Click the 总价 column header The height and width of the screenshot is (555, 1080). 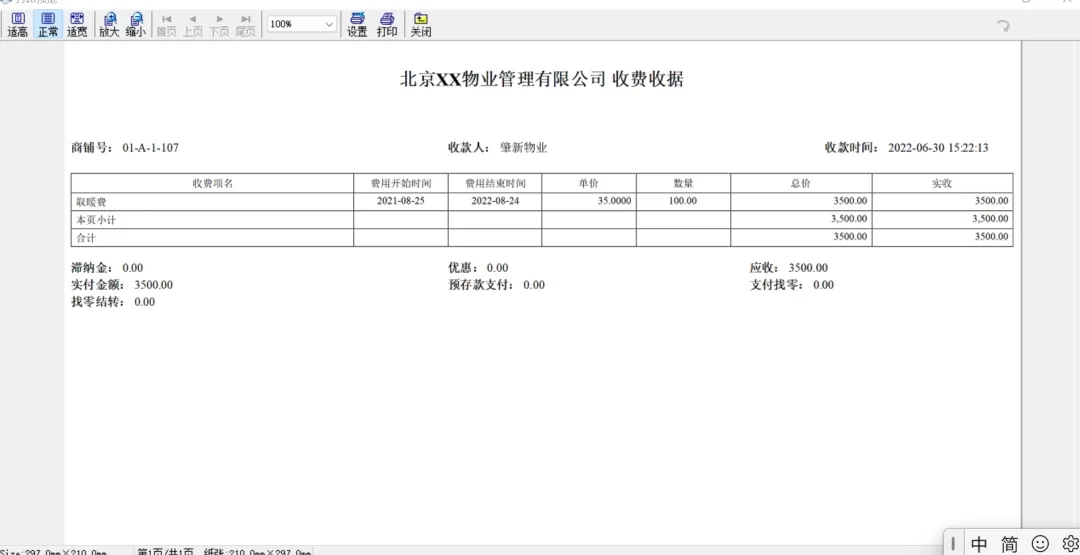tap(801, 183)
